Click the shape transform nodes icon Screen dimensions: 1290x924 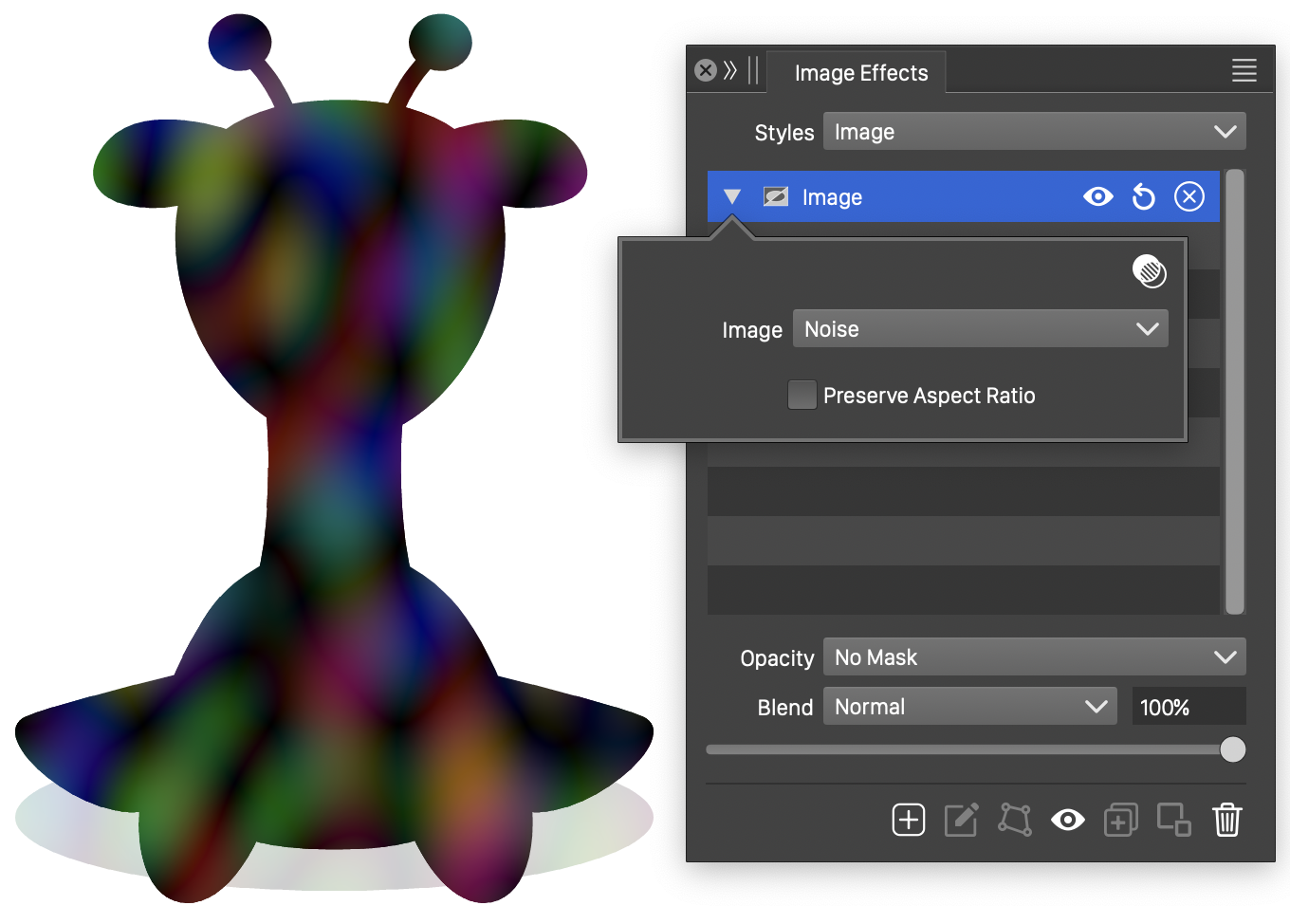coord(1014,820)
